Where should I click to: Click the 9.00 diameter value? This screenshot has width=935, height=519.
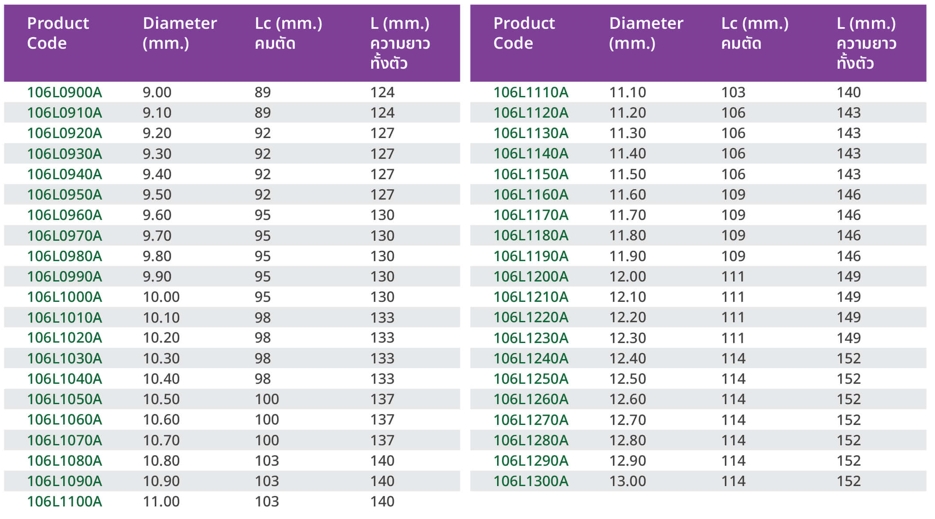coord(157,93)
